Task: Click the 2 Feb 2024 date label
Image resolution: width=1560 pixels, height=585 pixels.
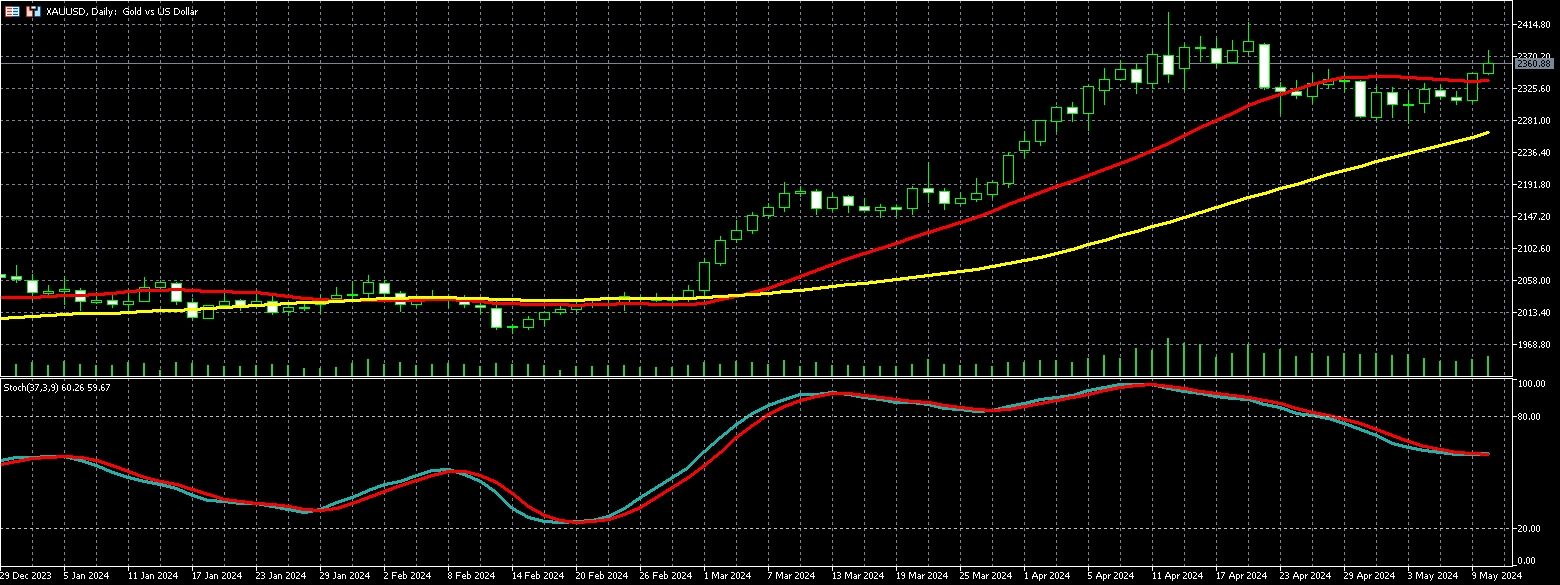Action: coord(408,576)
